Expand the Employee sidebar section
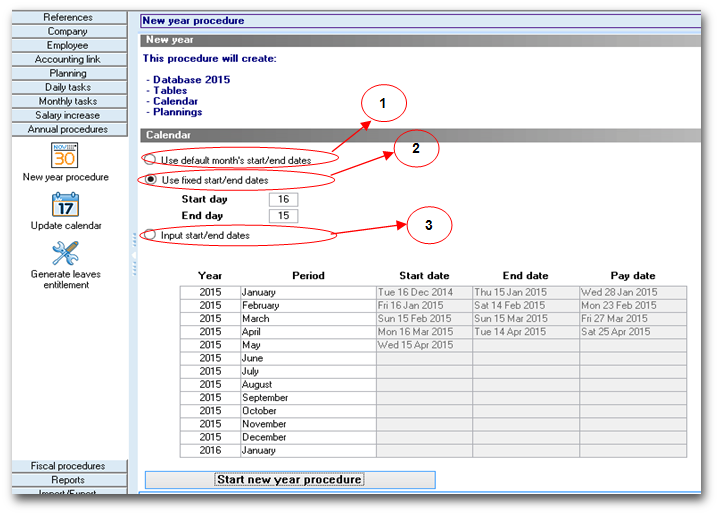The width and height of the screenshot is (719, 515). pos(68,45)
